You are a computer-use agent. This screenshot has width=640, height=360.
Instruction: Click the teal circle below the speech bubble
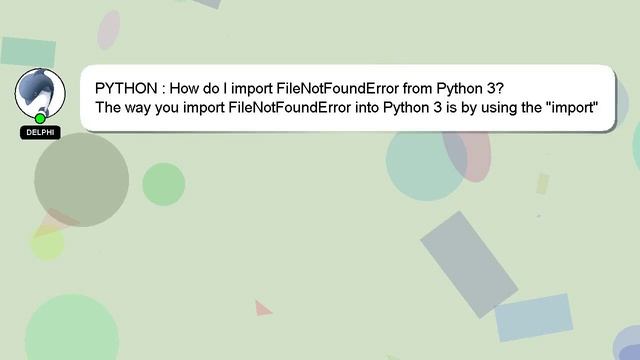tap(424, 165)
